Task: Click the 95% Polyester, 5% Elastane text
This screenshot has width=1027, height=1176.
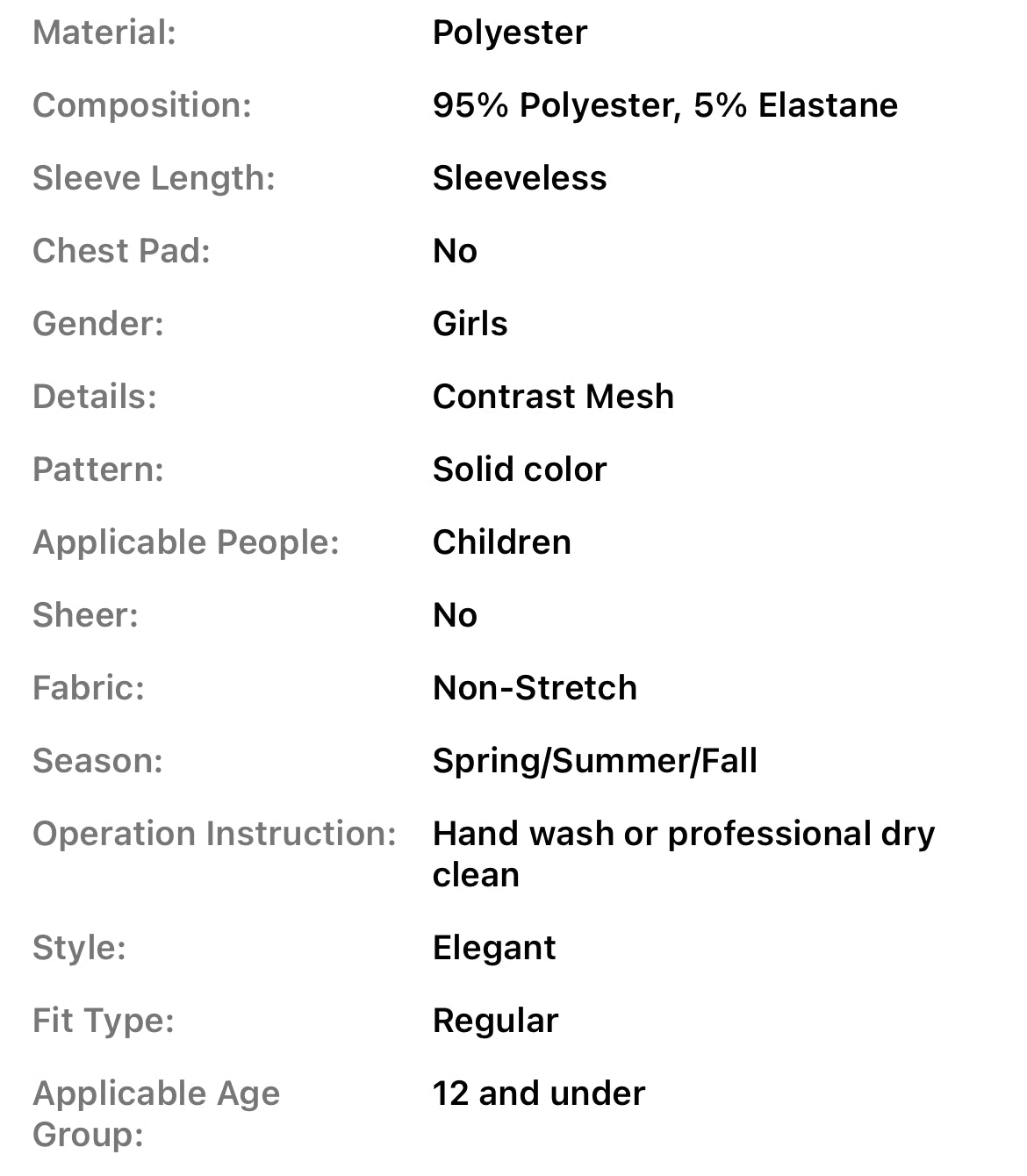Action: tap(664, 106)
